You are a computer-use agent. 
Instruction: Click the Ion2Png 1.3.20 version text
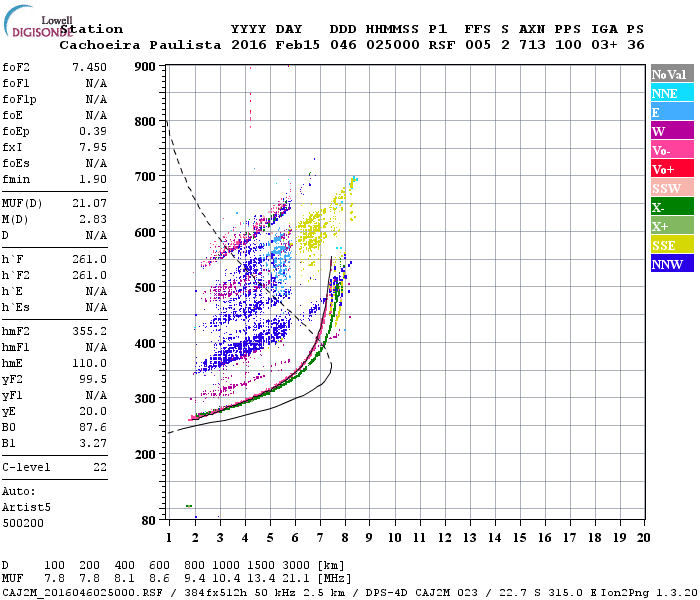tap(650, 593)
